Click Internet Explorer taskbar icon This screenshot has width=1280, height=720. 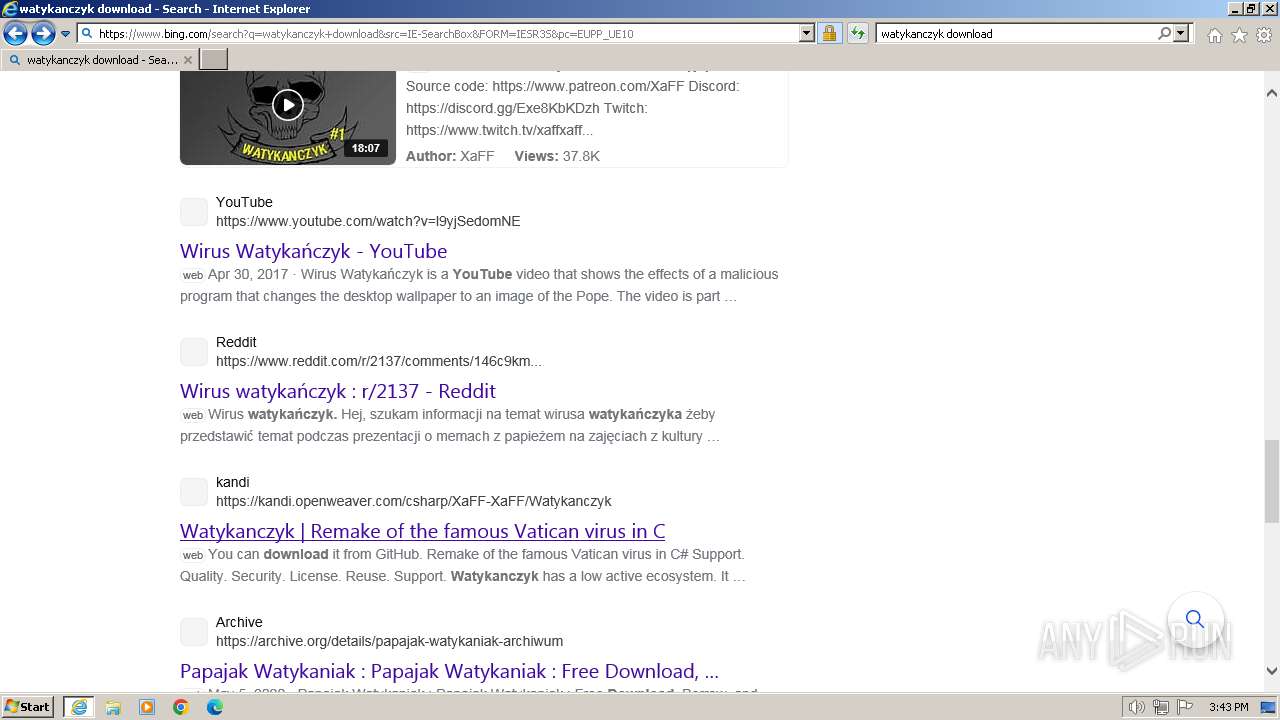click(x=79, y=707)
